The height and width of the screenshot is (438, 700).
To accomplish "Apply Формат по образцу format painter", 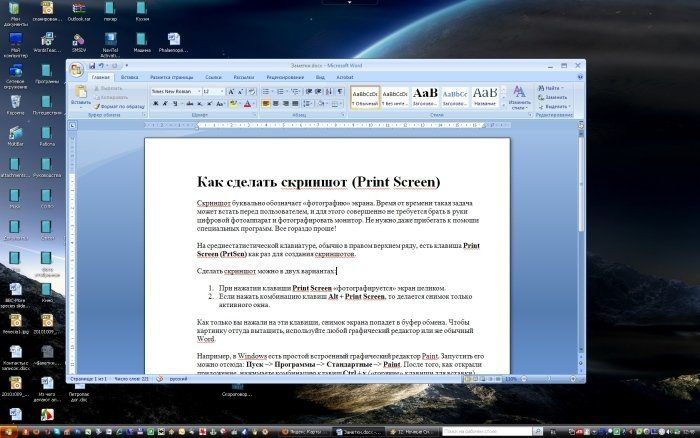I will pos(122,104).
